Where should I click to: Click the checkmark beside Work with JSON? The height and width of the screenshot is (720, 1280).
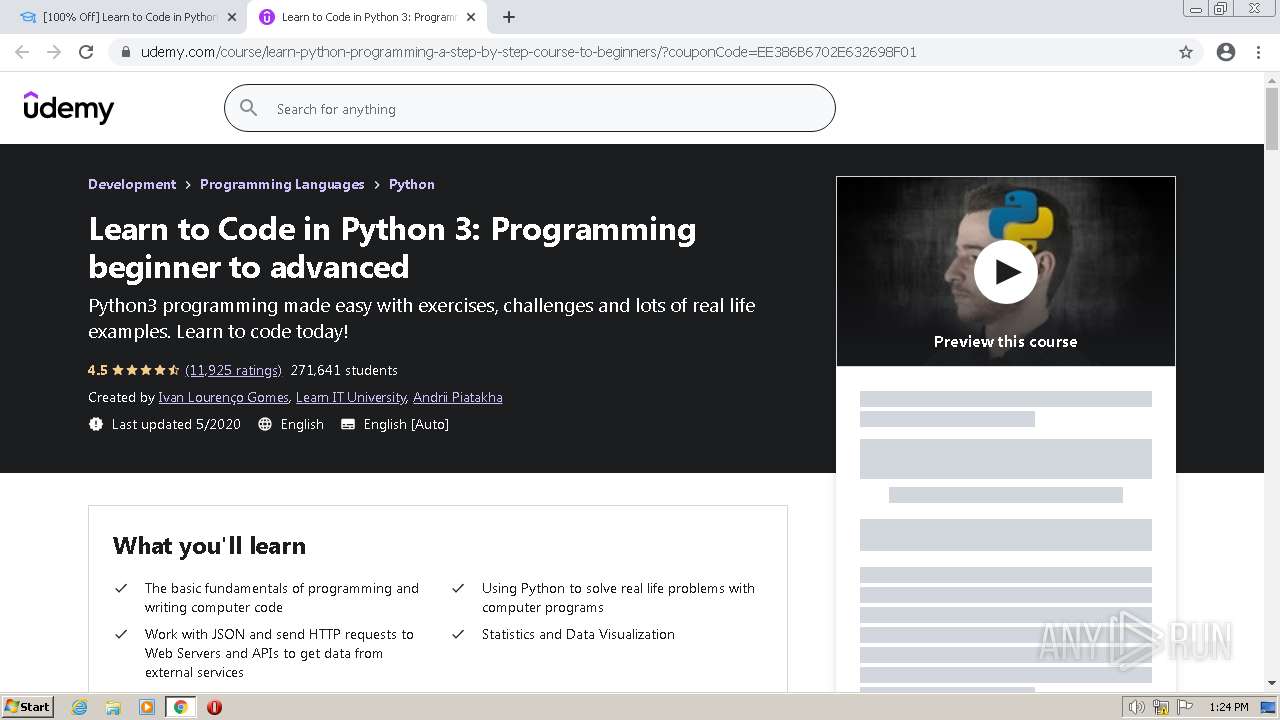pyautogui.click(x=121, y=634)
